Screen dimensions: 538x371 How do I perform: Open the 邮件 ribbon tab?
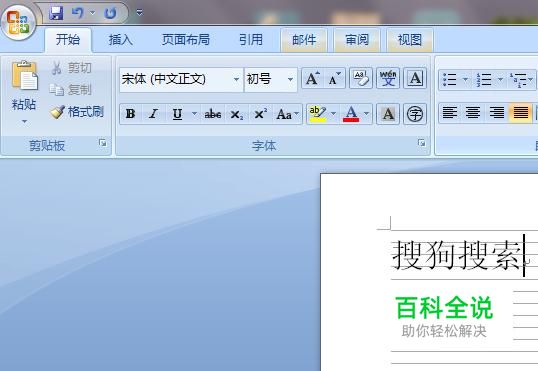304,40
